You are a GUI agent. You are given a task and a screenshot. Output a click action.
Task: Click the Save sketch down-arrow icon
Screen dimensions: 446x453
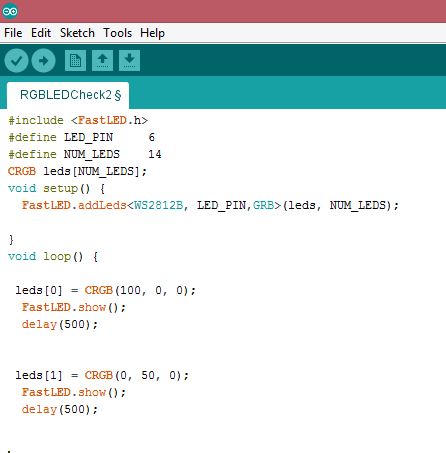pos(129,61)
